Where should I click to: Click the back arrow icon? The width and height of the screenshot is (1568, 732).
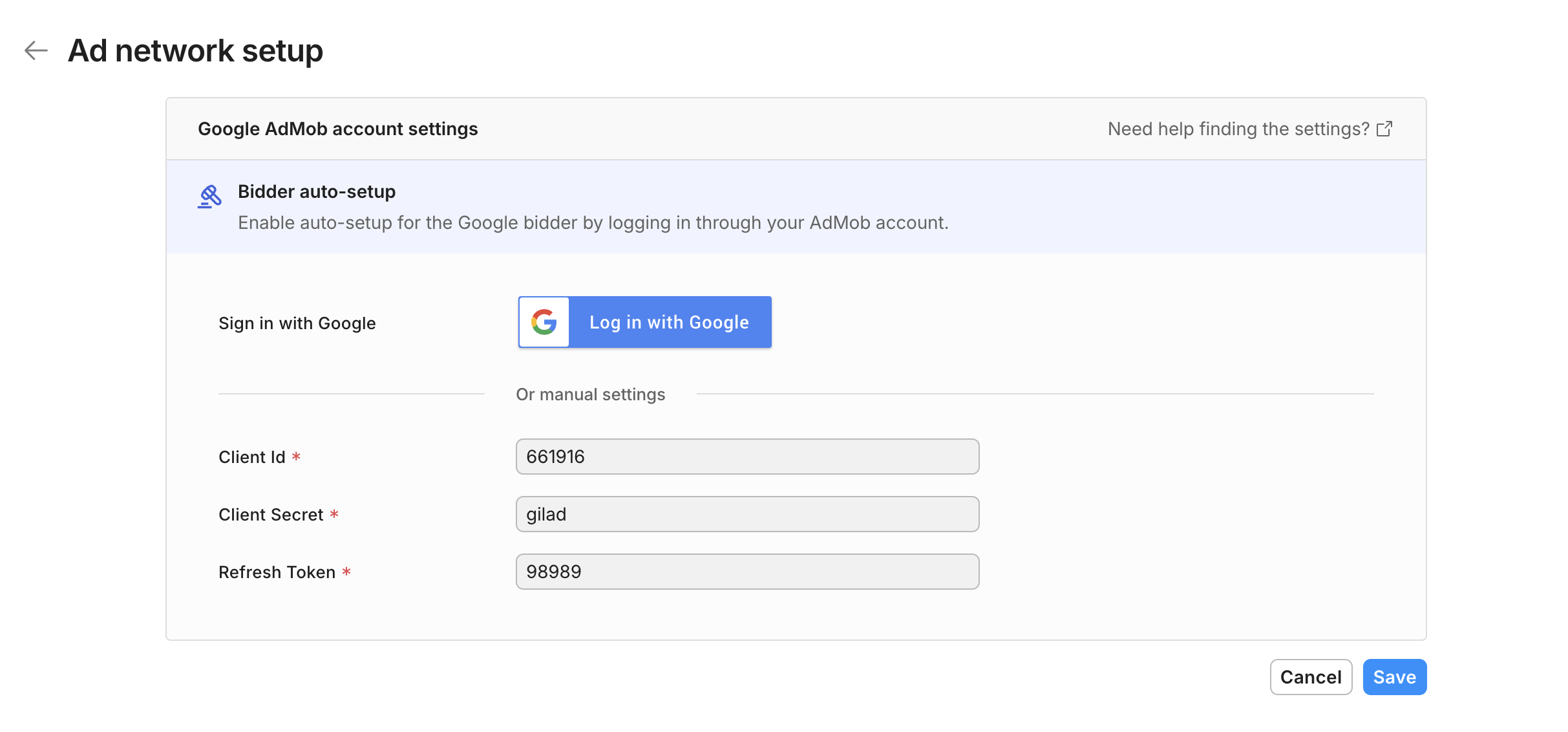pyautogui.click(x=36, y=50)
